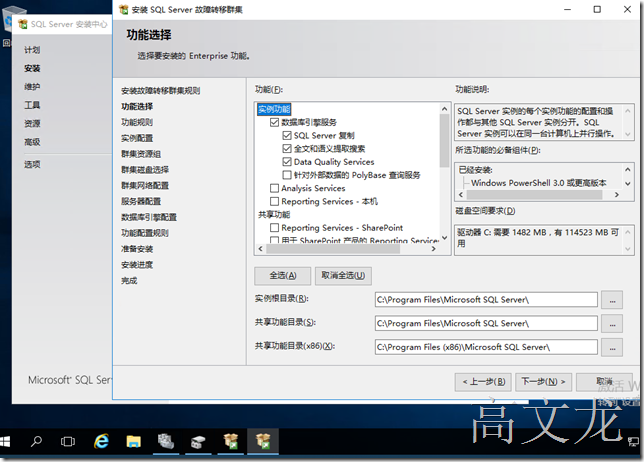This screenshot has width=644, height=462.
Task: Open 工具 in SQL Server 安装中心
Action: point(32,105)
